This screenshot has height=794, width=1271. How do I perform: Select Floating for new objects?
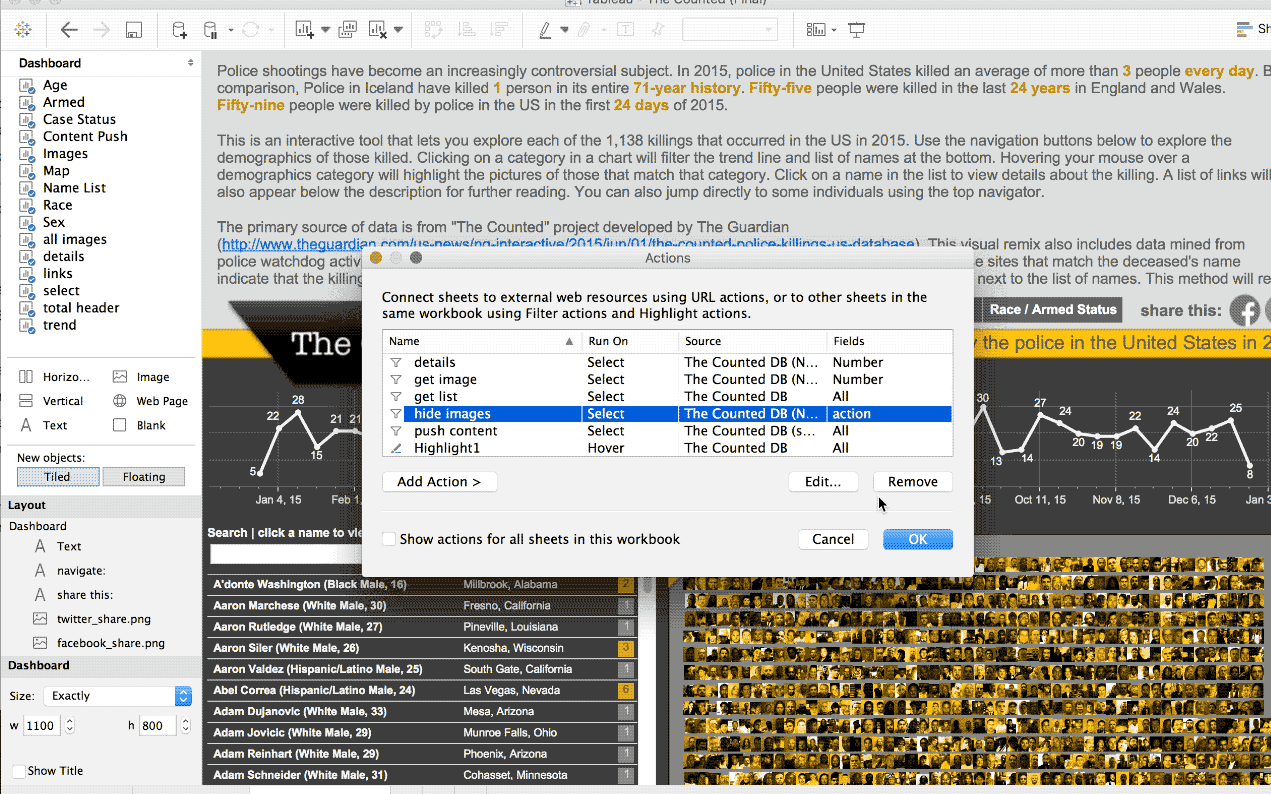[144, 477]
